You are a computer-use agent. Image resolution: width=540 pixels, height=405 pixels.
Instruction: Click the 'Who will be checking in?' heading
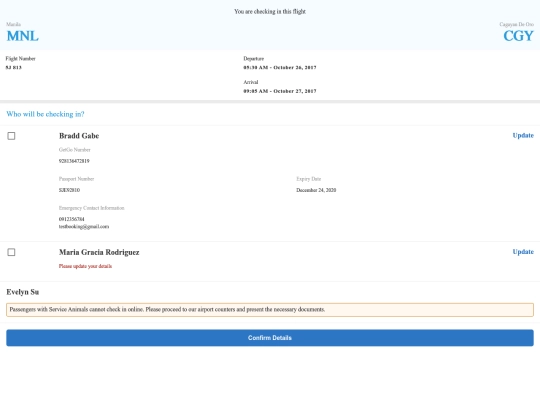point(45,114)
